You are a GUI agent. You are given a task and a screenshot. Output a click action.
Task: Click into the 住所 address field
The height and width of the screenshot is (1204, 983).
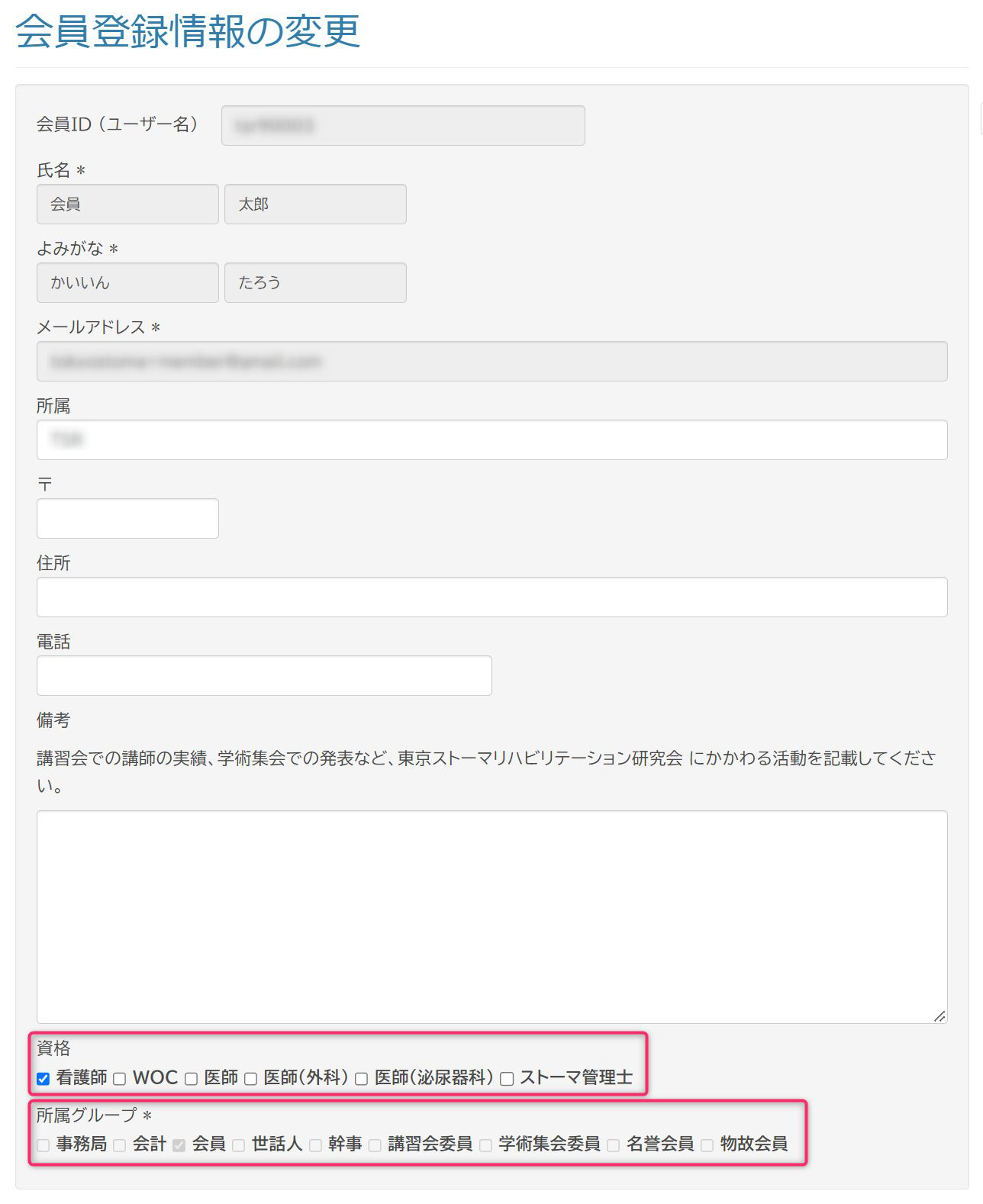[491, 597]
